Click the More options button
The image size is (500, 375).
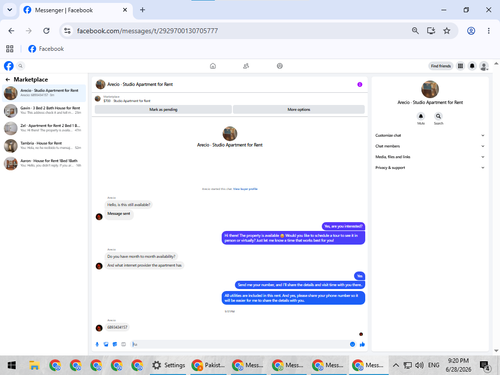click(x=299, y=109)
